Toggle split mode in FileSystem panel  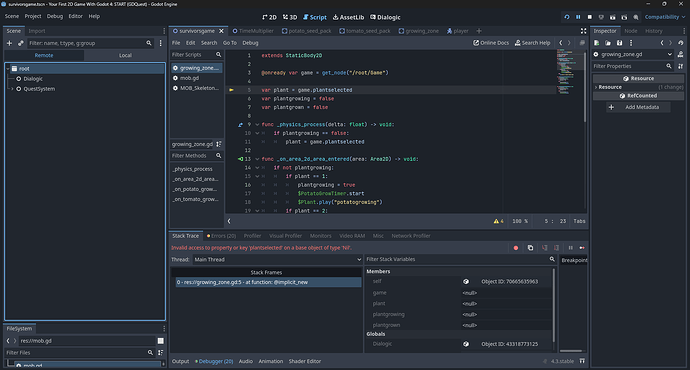click(161, 341)
